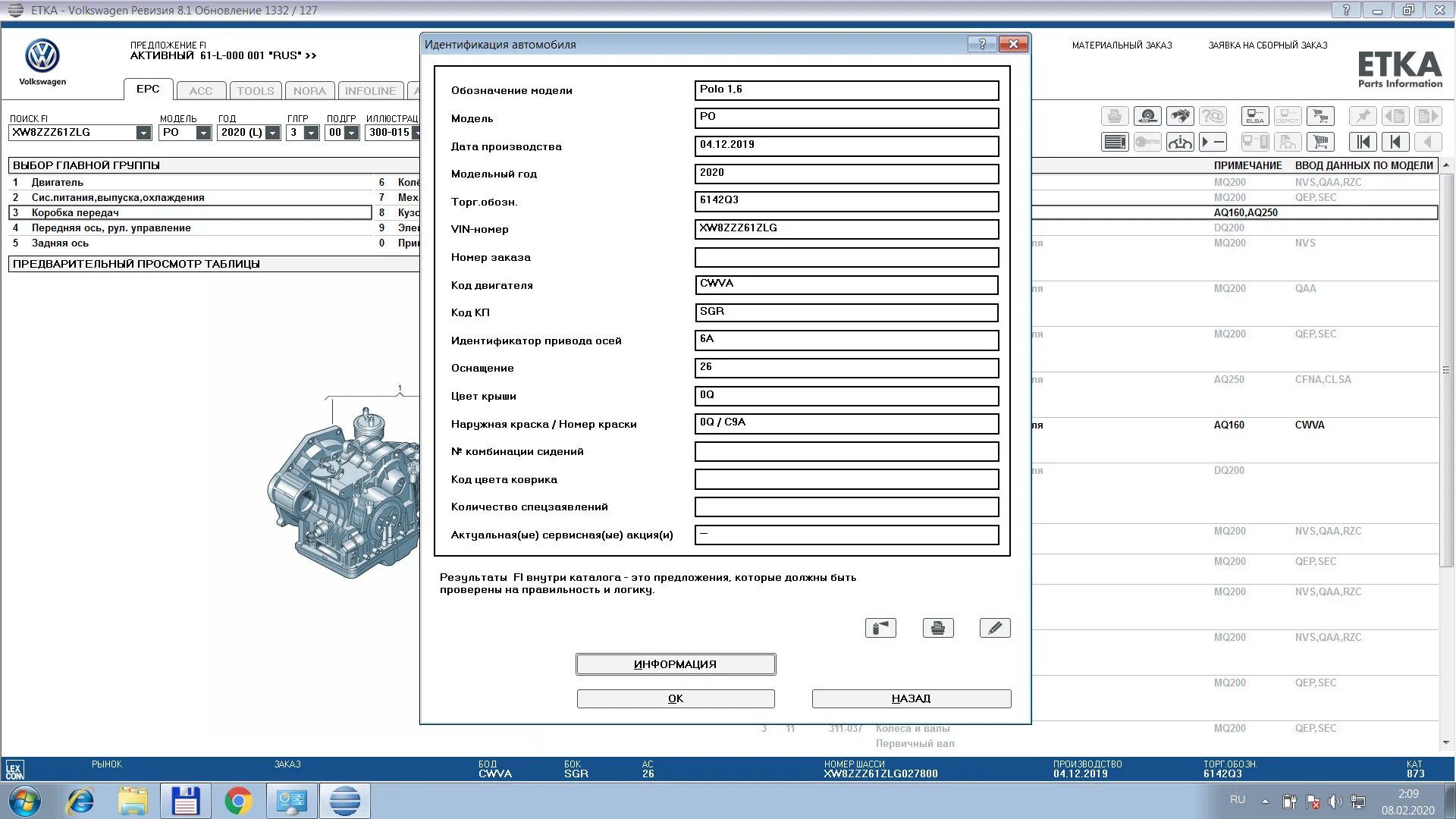
Task: Click the paint spray icon in dialog
Action: [880, 628]
